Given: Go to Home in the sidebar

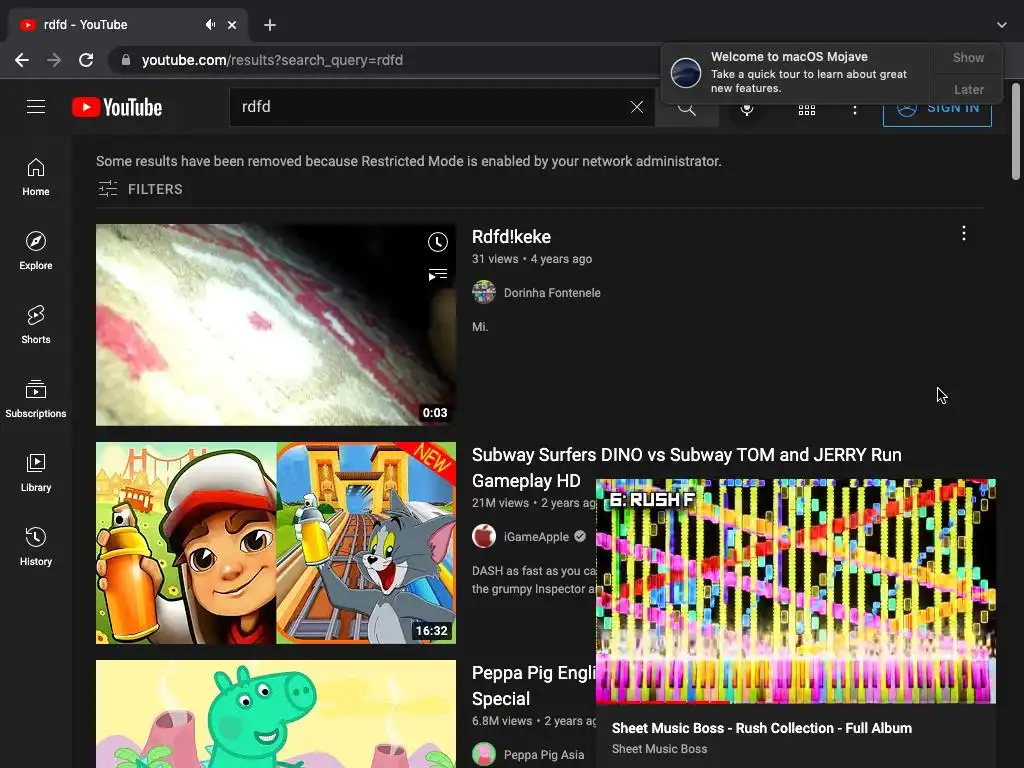Looking at the screenshot, I should tap(36, 177).
